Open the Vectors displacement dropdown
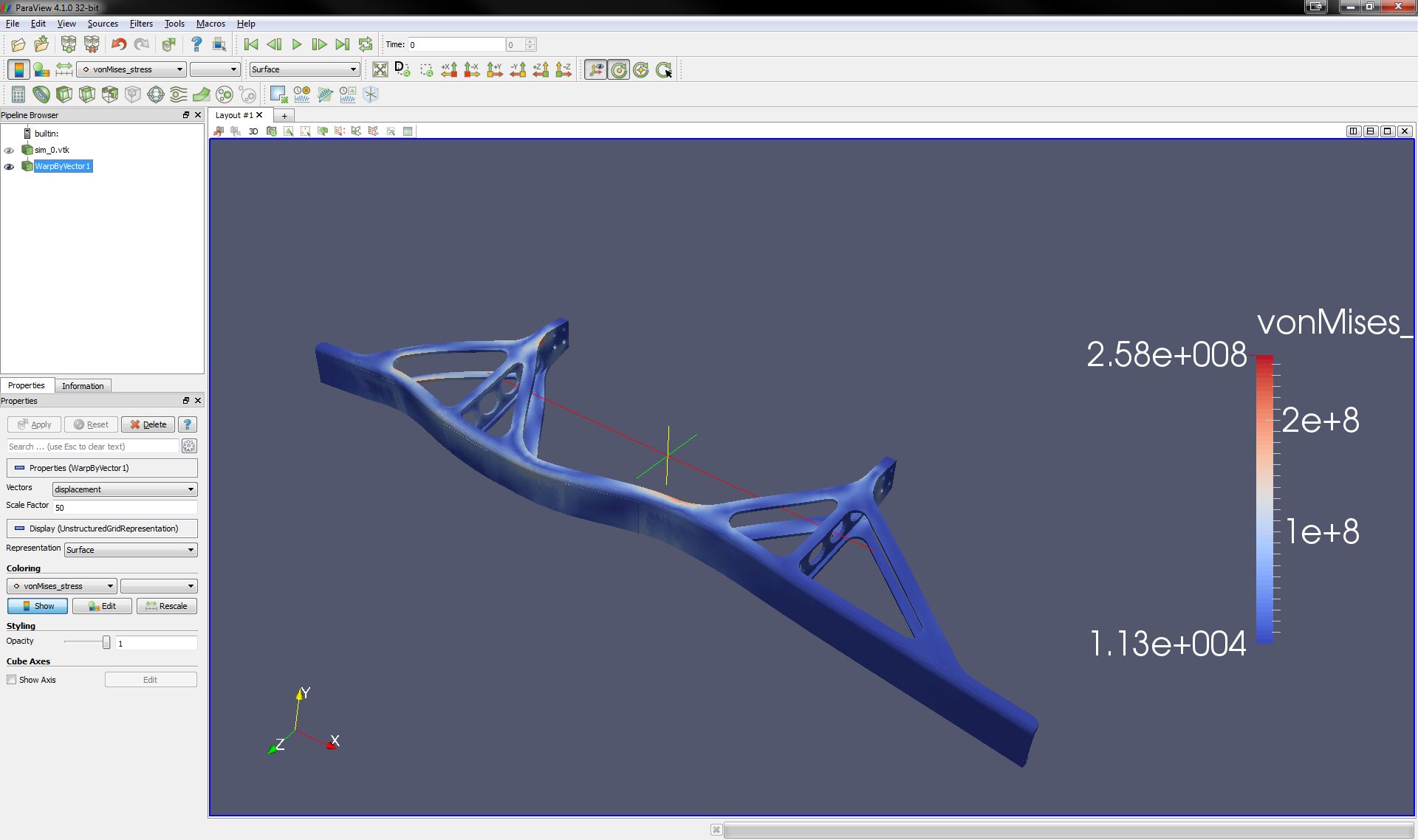The image size is (1418, 840). [124, 489]
